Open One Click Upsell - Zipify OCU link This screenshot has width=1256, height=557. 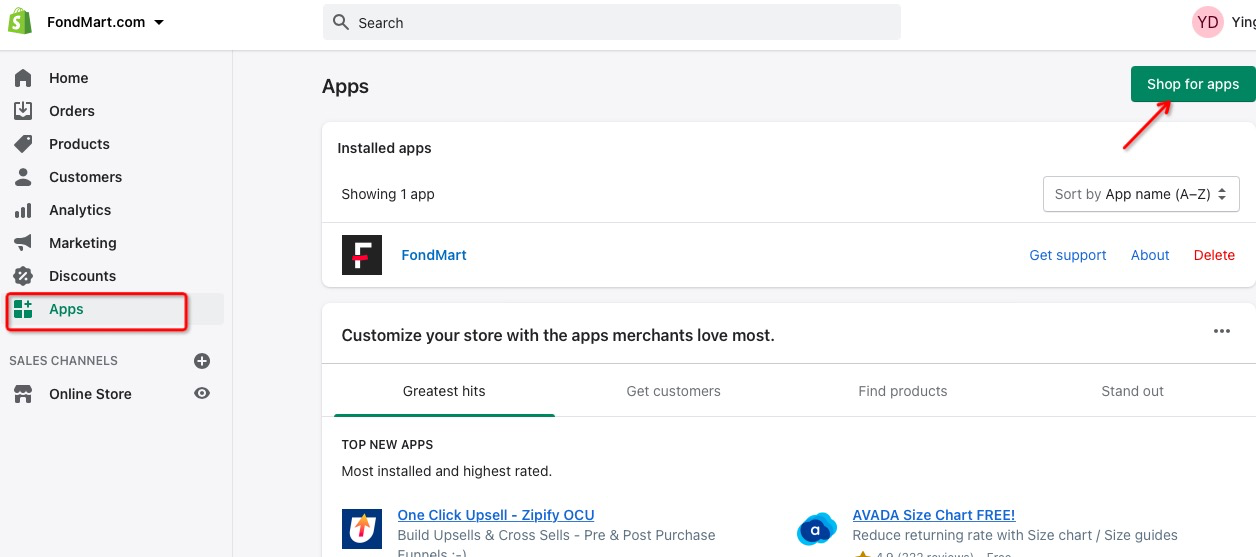click(496, 515)
